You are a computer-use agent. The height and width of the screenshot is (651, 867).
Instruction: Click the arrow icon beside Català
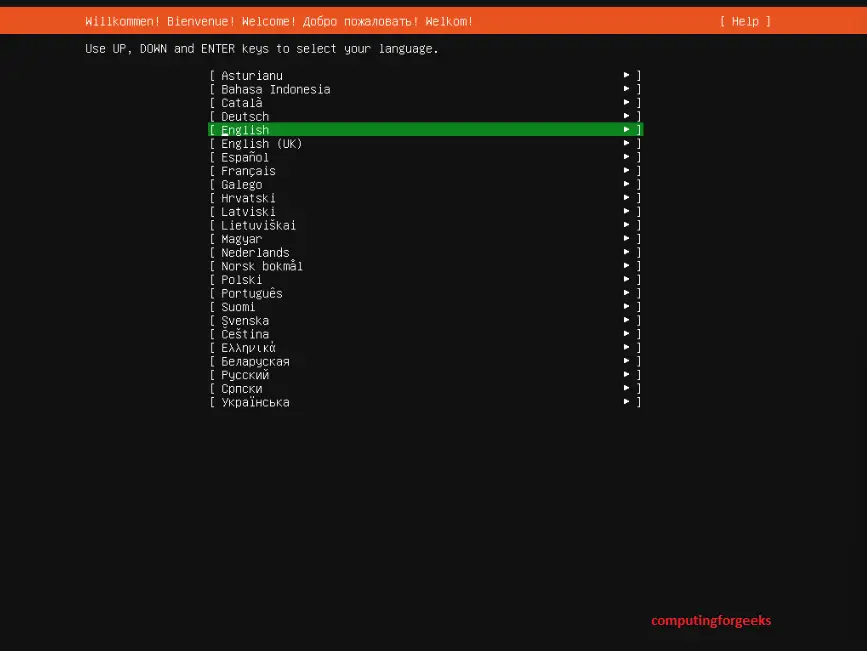627,103
